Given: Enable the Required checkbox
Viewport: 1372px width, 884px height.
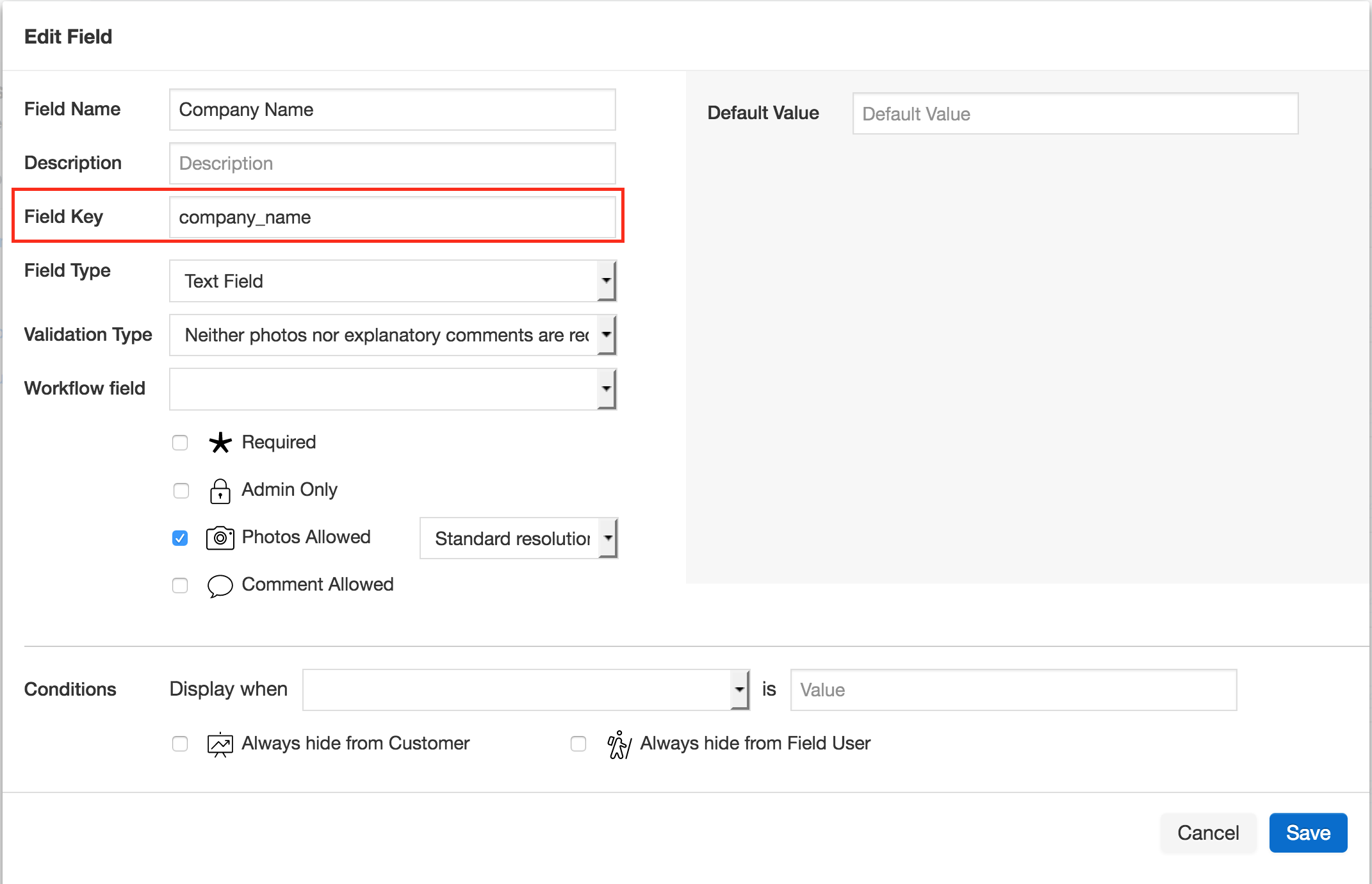Looking at the screenshot, I should tap(180, 443).
